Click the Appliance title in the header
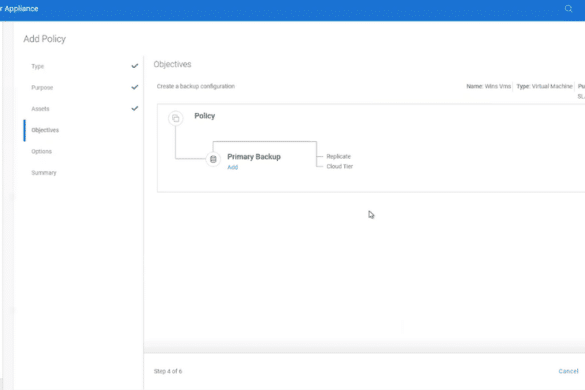The width and height of the screenshot is (585, 390). point(21,9)
